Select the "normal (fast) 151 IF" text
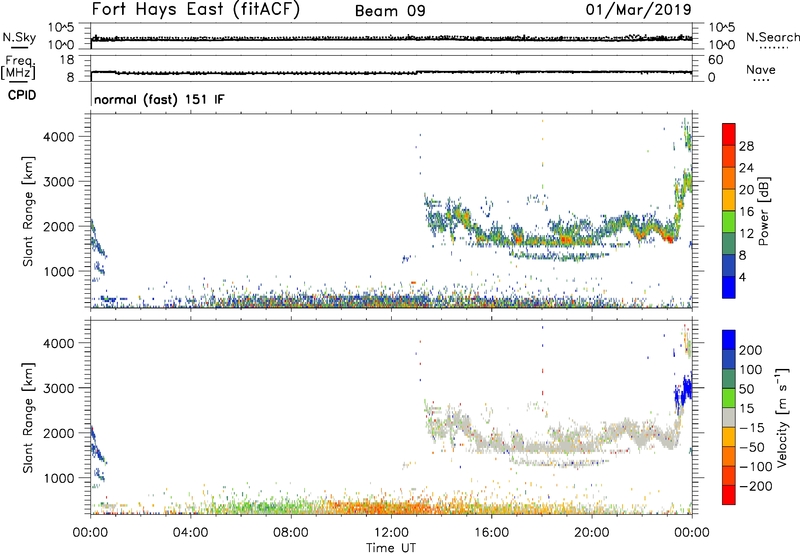800x554 pixels. click(x=159, y=99)
